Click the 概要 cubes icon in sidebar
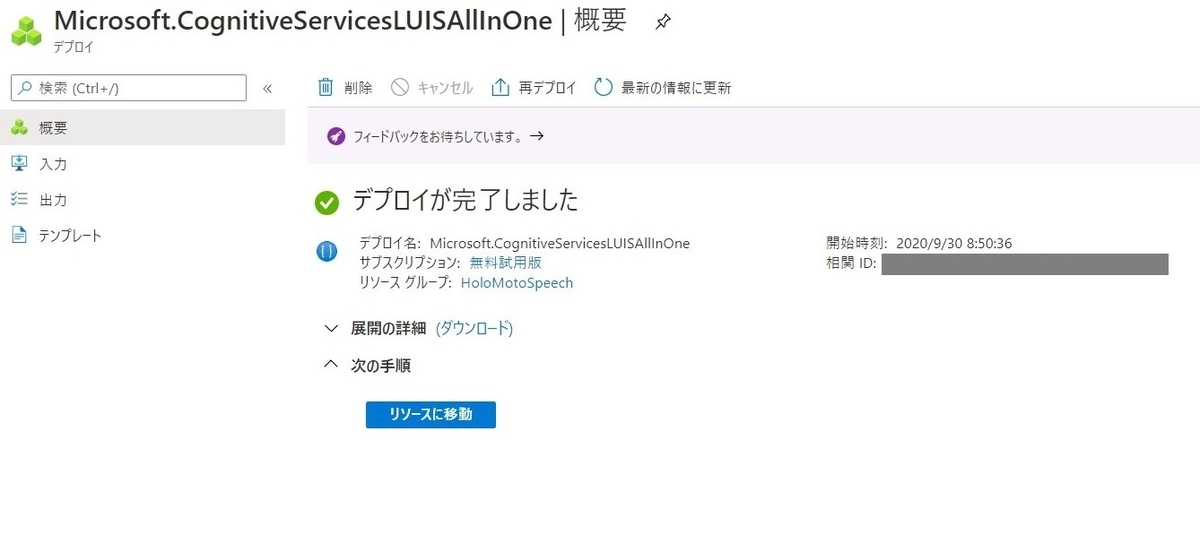Image resolution: width=1200 pixels, height=552 pixels. 19,128
